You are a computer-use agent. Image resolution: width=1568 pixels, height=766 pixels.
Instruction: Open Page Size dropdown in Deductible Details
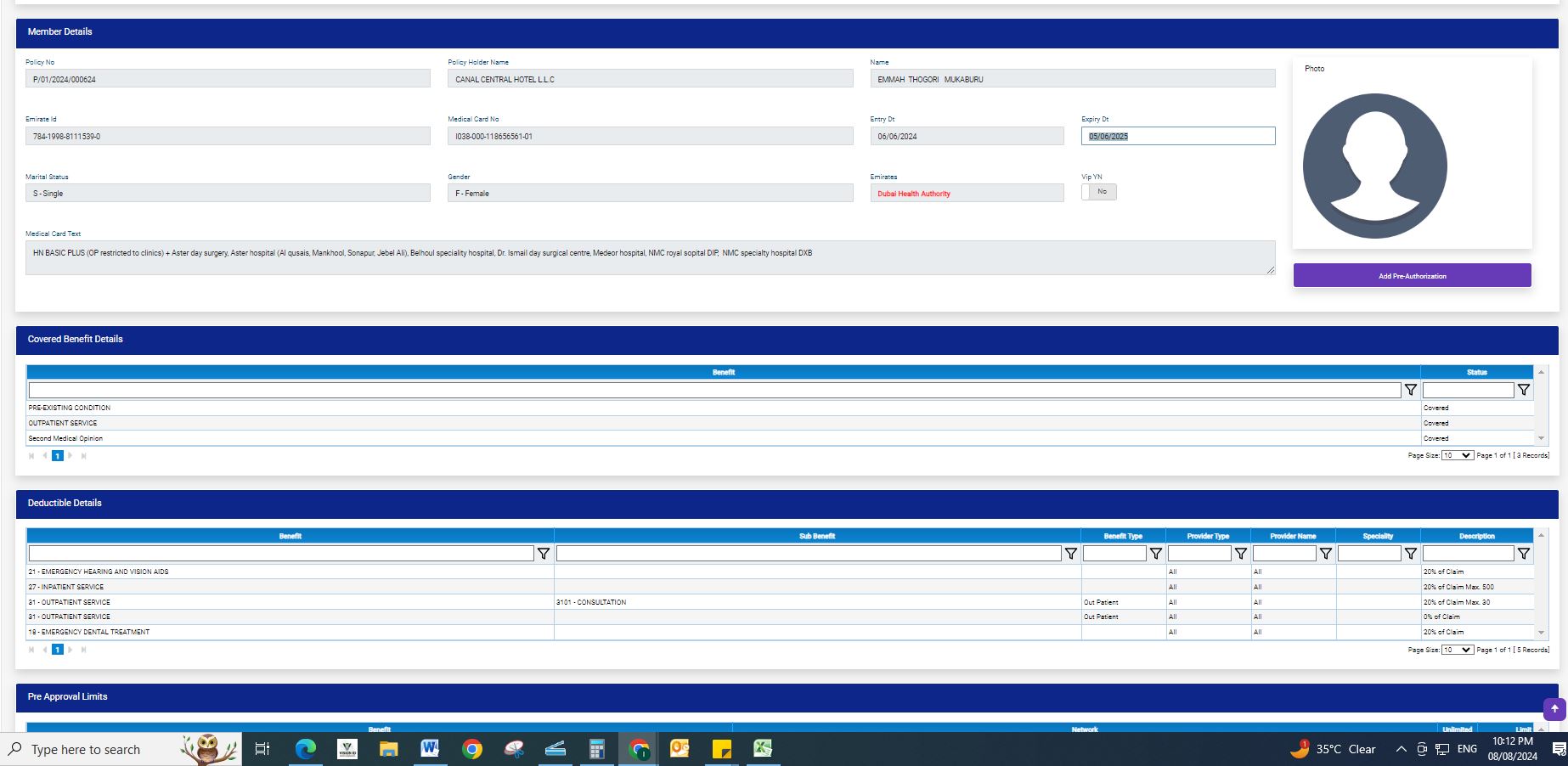(1457, 650)
